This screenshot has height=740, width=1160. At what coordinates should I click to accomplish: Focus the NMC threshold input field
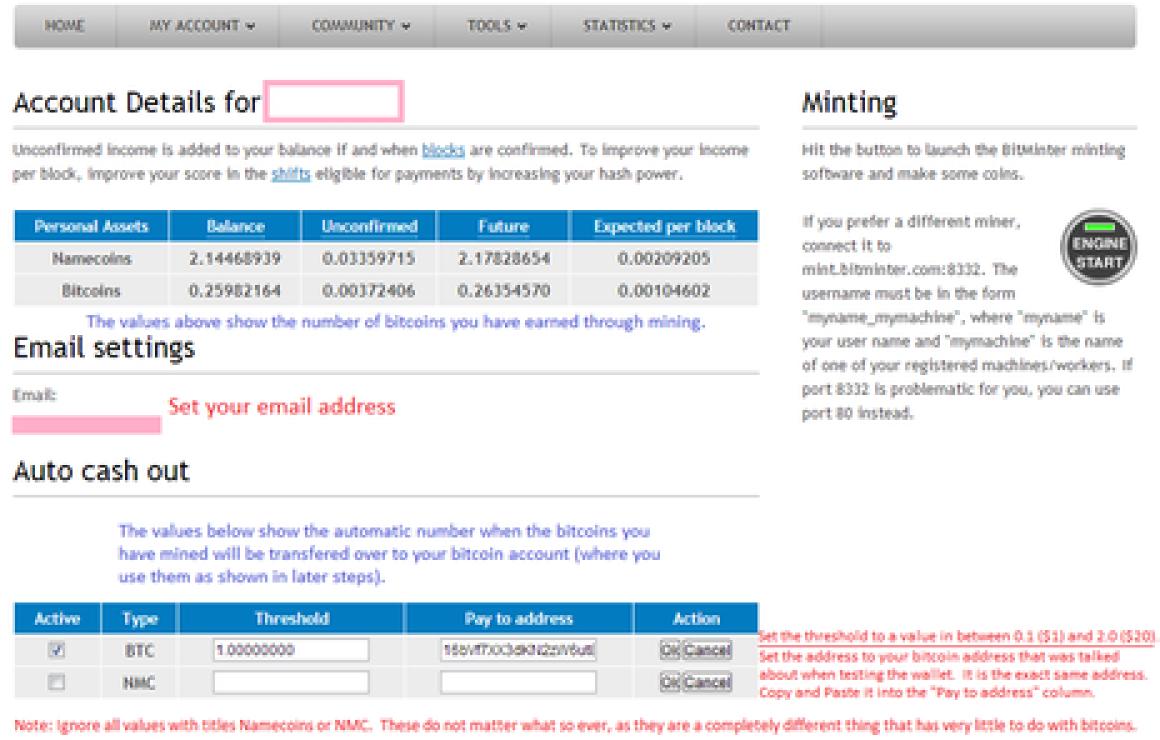291,682
